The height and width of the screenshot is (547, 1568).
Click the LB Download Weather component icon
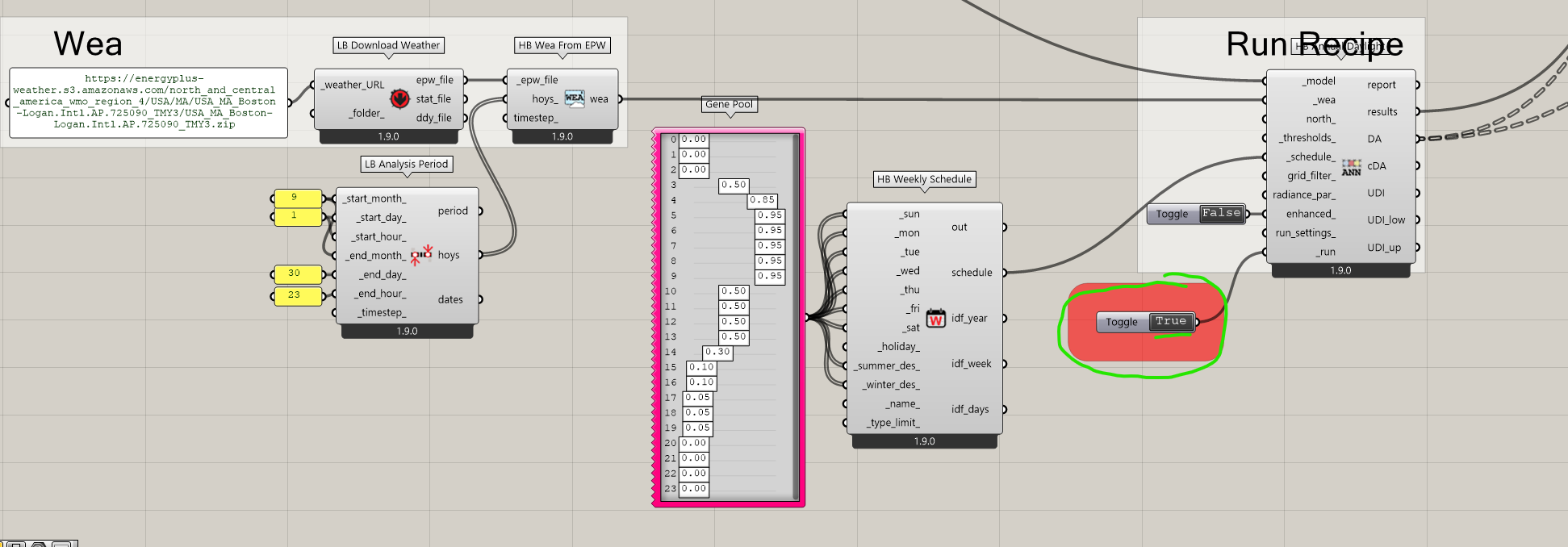coord(399,98)
